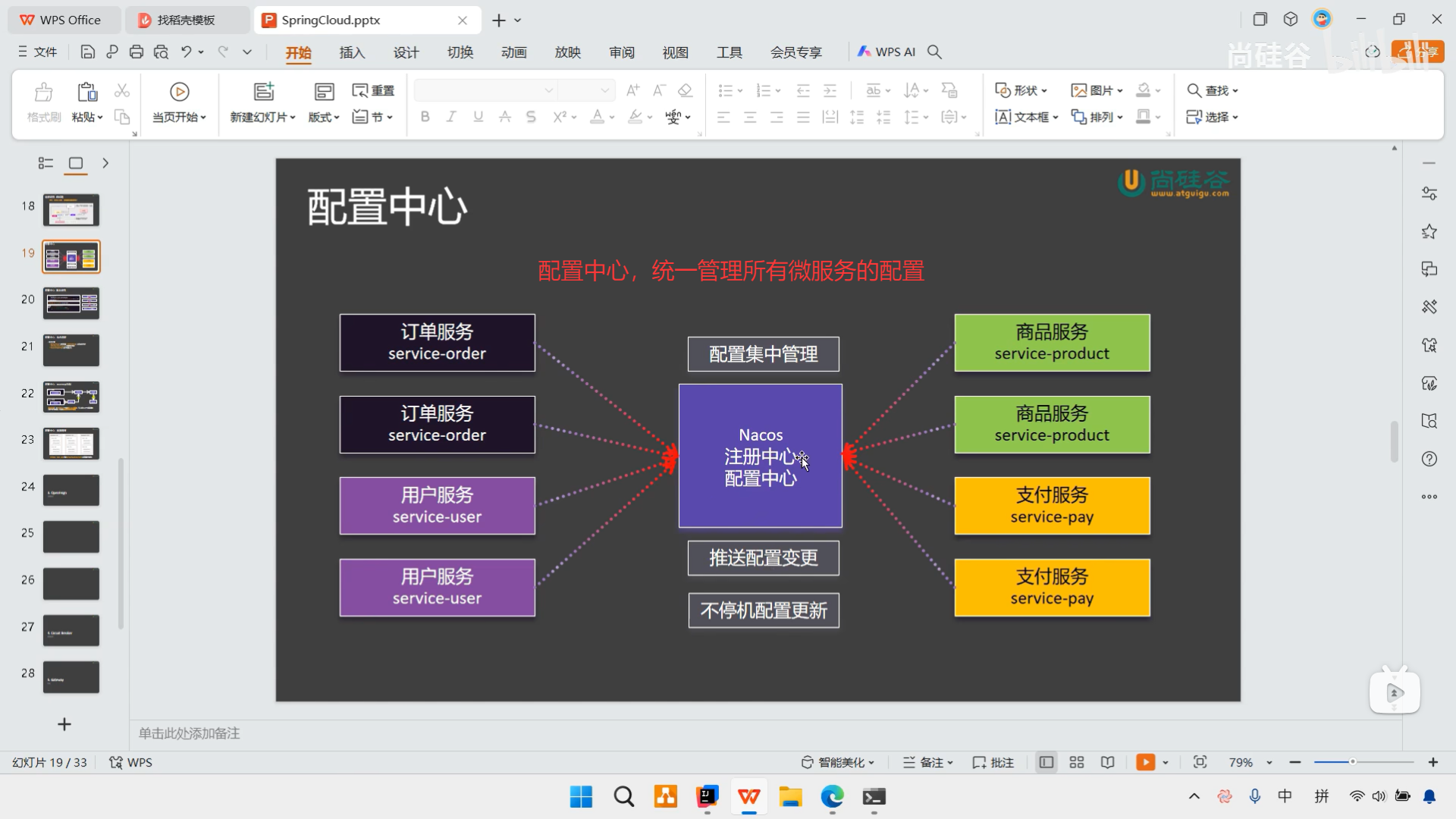
Task: Open the bullet list dropdown
Action: click(x=737, y=89)
